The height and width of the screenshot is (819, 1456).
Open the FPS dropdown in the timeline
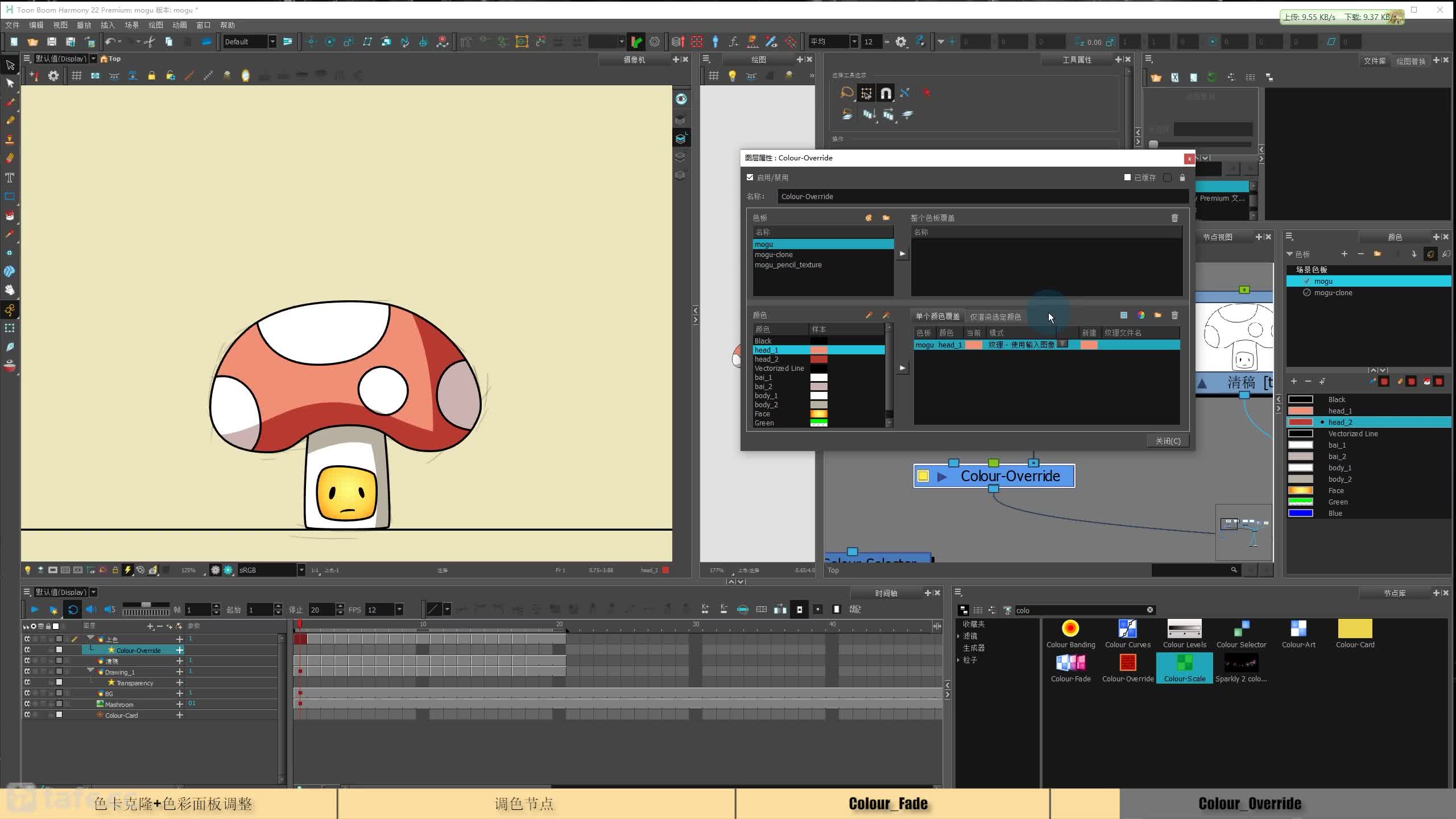click(x=399, y=610)
